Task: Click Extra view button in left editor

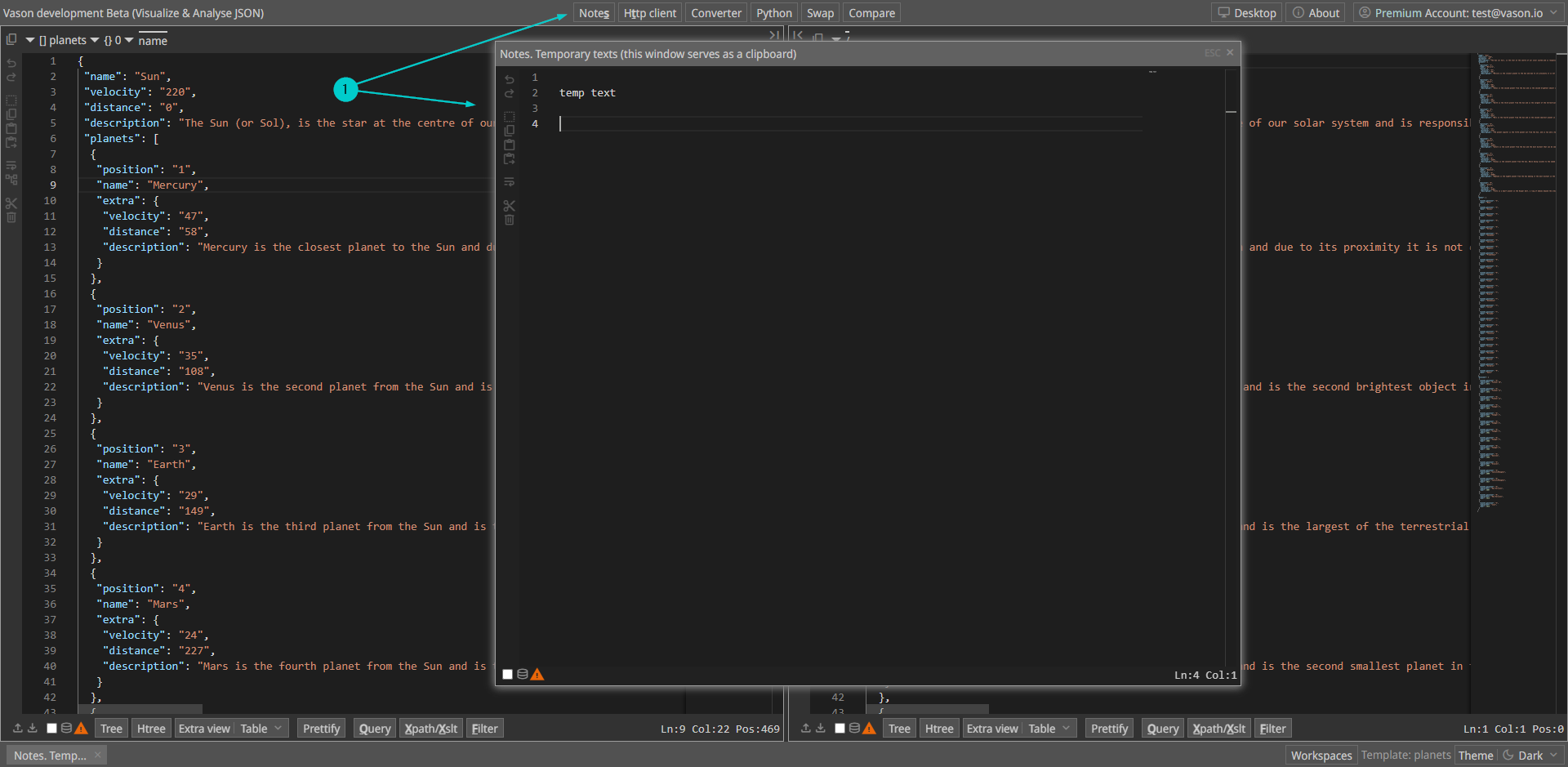Action: pyautogui.click(x=204, y=729)
